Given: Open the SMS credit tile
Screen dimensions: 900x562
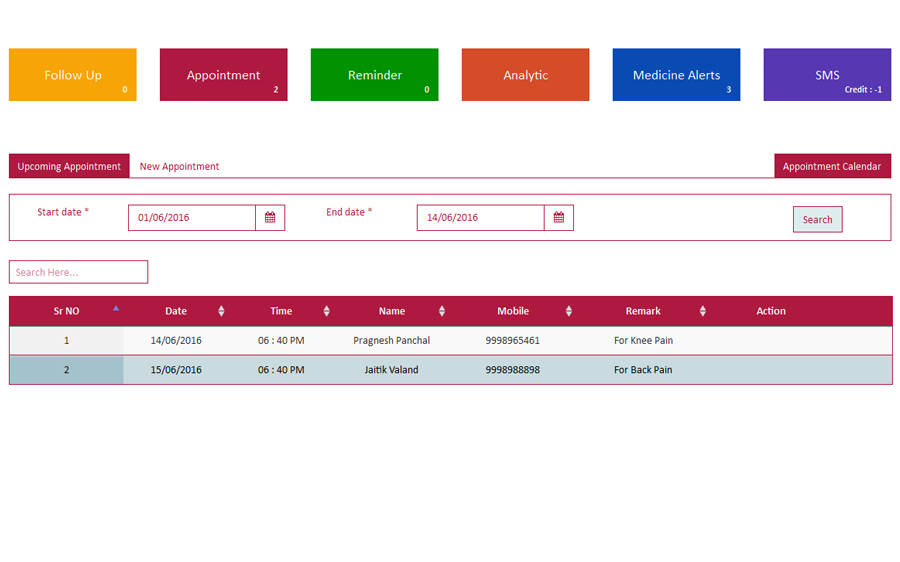Looking at the screenshot, I should pos(827,75).
